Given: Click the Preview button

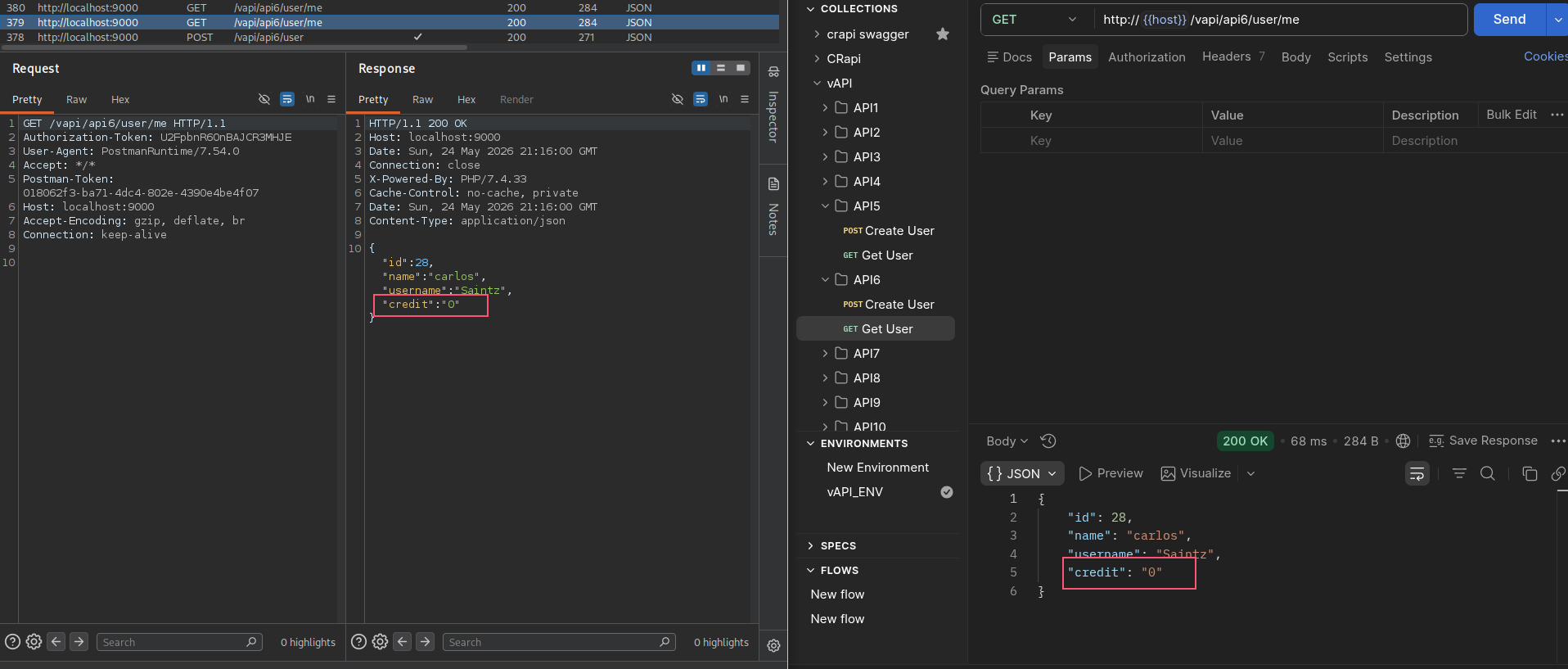Looking at the screenshot, I should pyautogui.click(x=1111, y=473).
